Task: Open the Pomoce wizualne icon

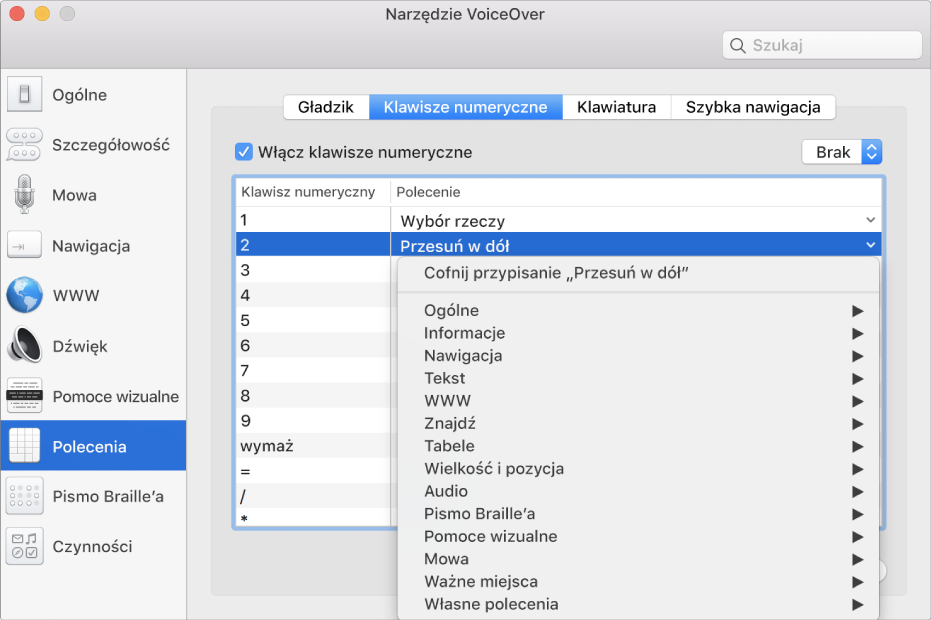Action: click(x=24, y=396)
